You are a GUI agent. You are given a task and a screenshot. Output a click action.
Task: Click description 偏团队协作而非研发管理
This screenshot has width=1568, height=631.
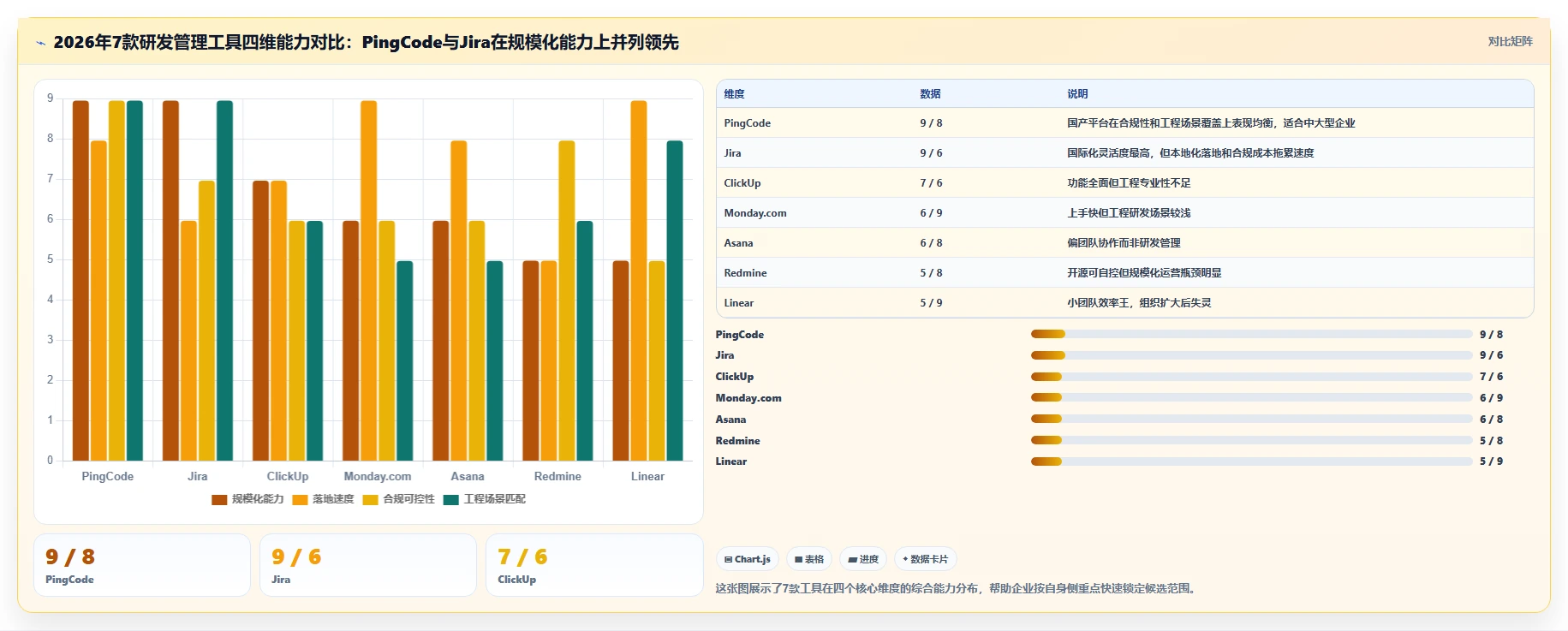coord(1124,243)
